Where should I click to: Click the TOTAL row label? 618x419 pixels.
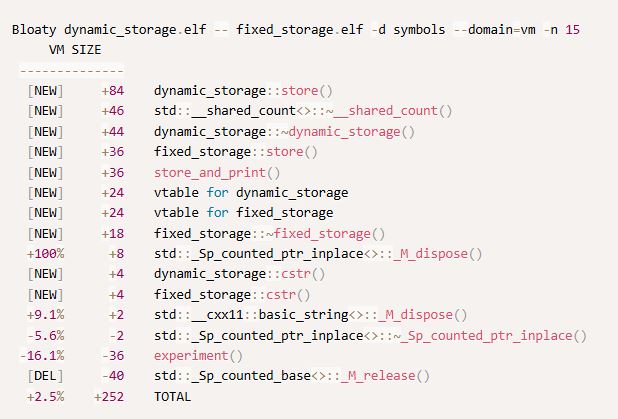click(172, 396)
